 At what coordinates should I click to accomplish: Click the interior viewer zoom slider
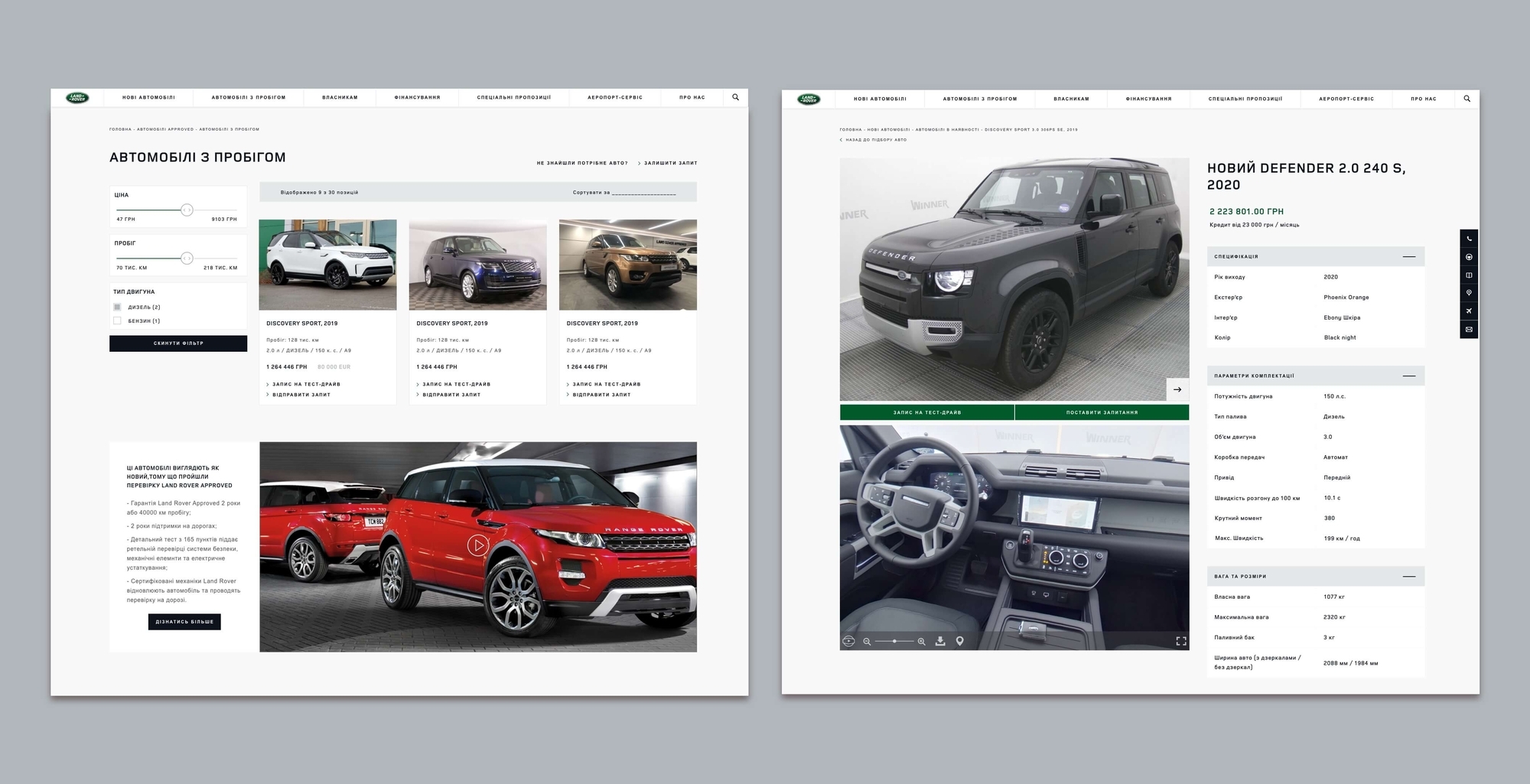pos(894,641)
